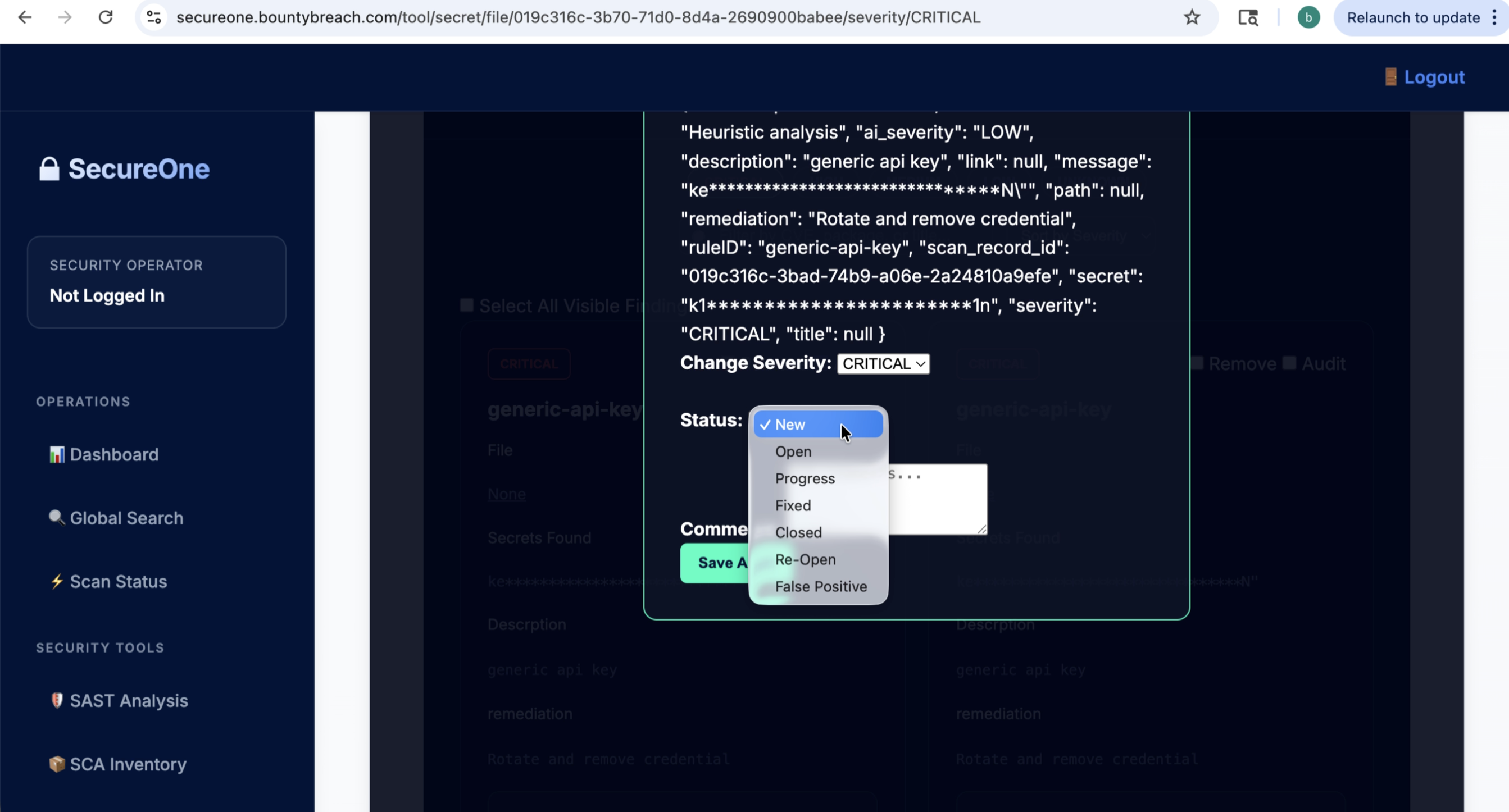Open Chrome three-dot menu
The image size is (1509, 812).
pyautogui.click(x=1494, y=17)
